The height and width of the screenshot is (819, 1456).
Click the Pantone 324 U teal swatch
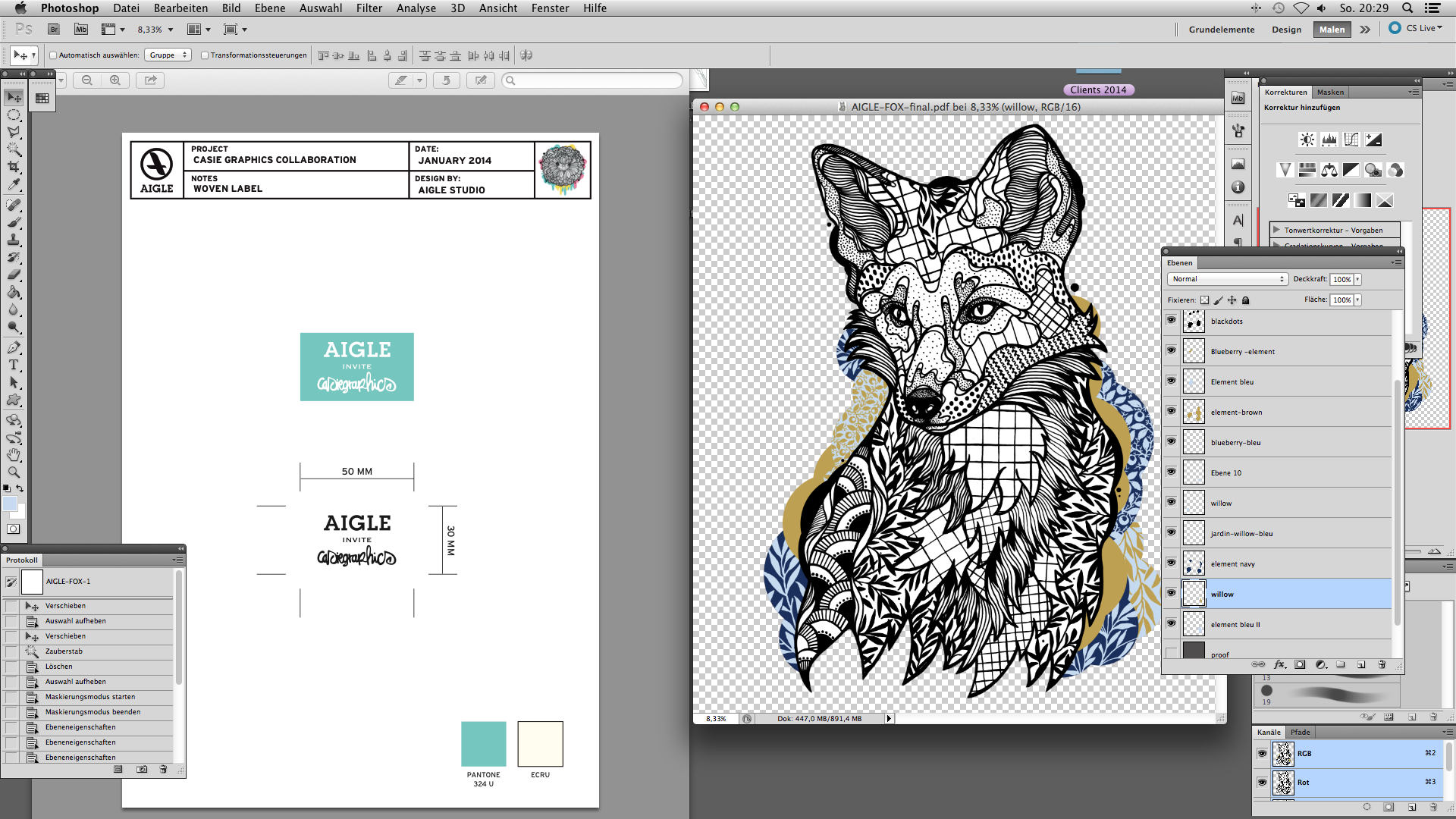pos(484,744)
